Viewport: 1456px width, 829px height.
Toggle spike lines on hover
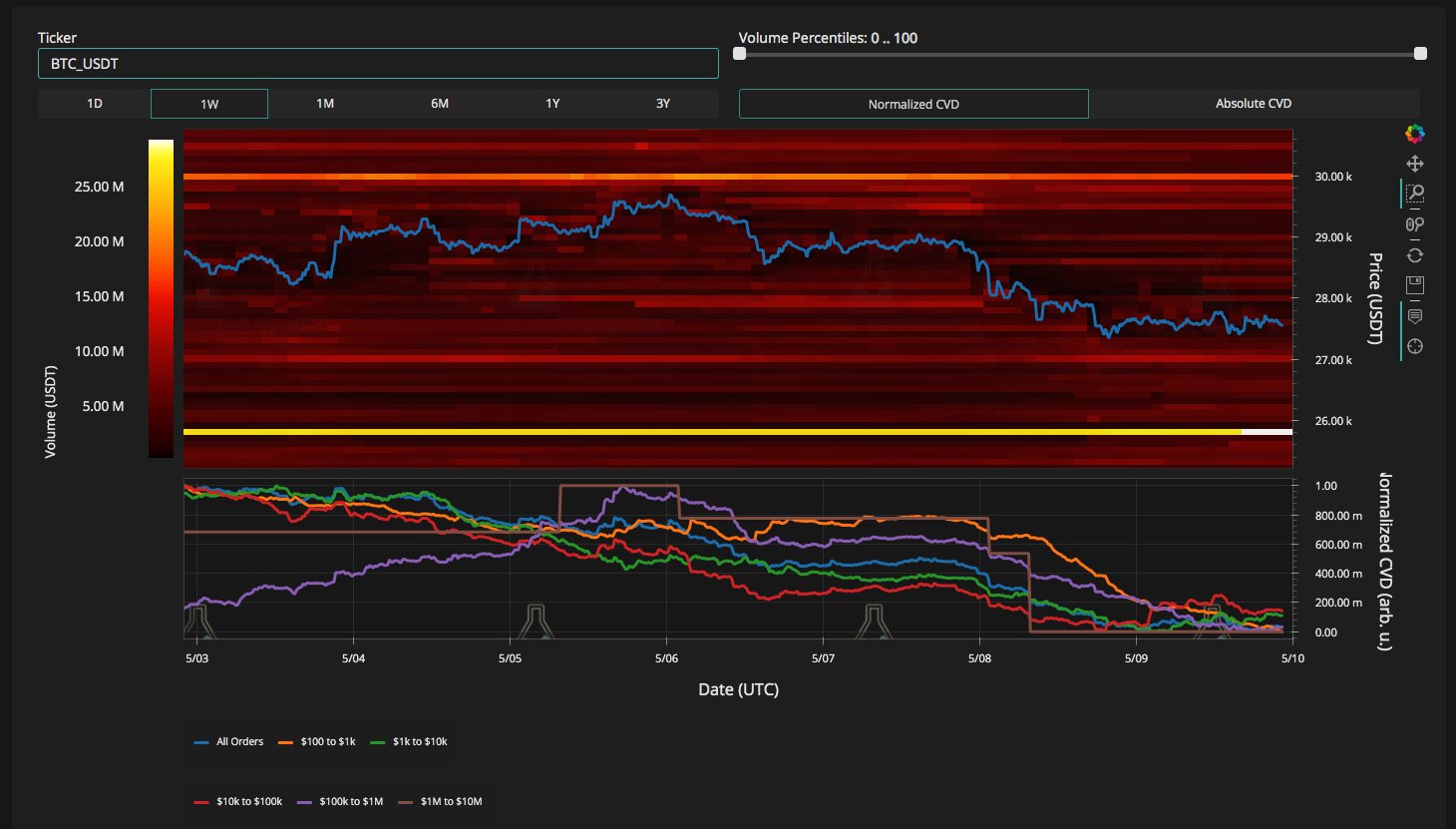(1413, 346)
